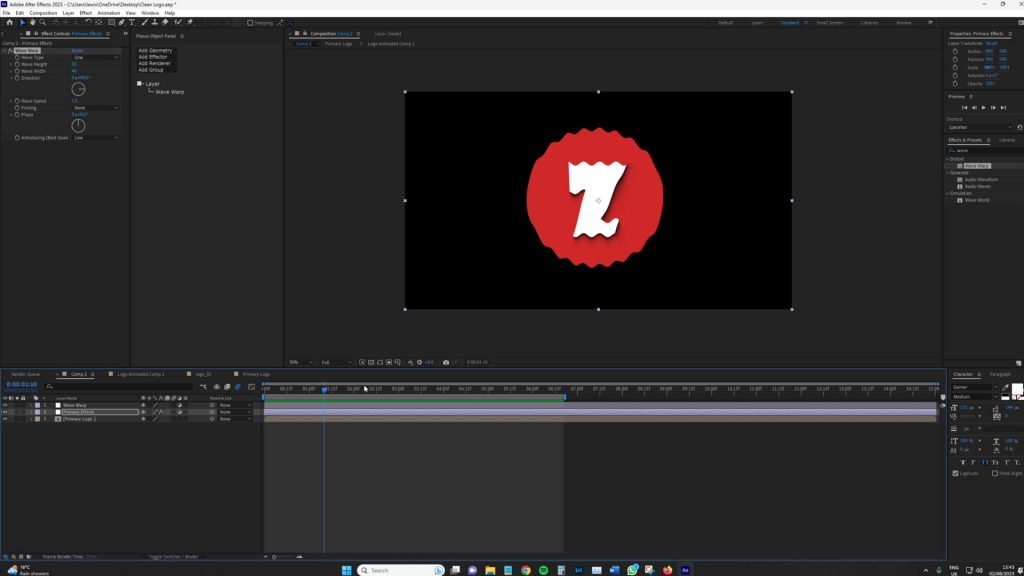Switch to Logo Animated Comp 1 timeline tab
The image size is (1024, 576).
[140, 374]
